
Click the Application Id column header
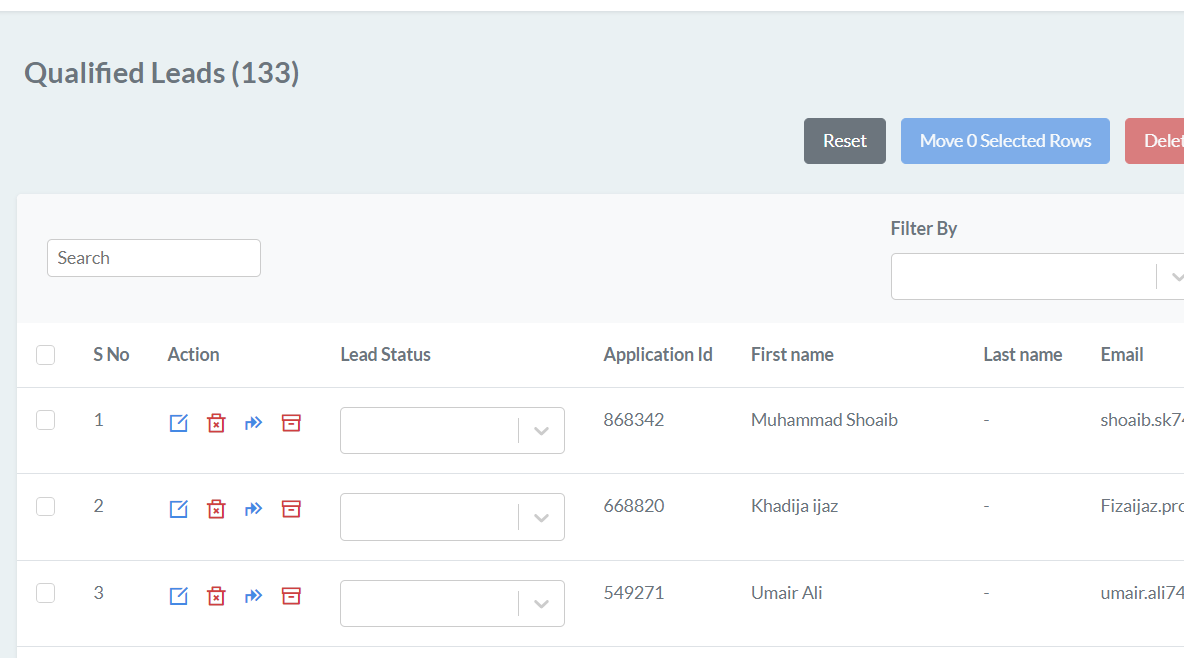coord(657,355)
